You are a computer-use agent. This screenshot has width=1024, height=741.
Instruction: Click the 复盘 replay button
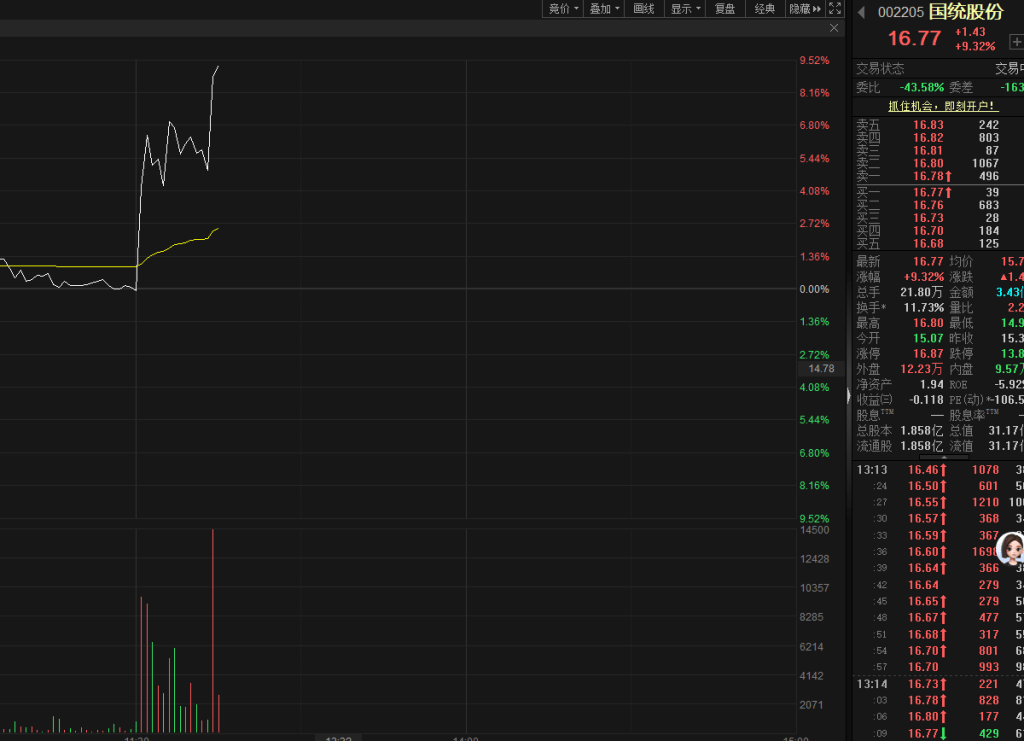725,9
